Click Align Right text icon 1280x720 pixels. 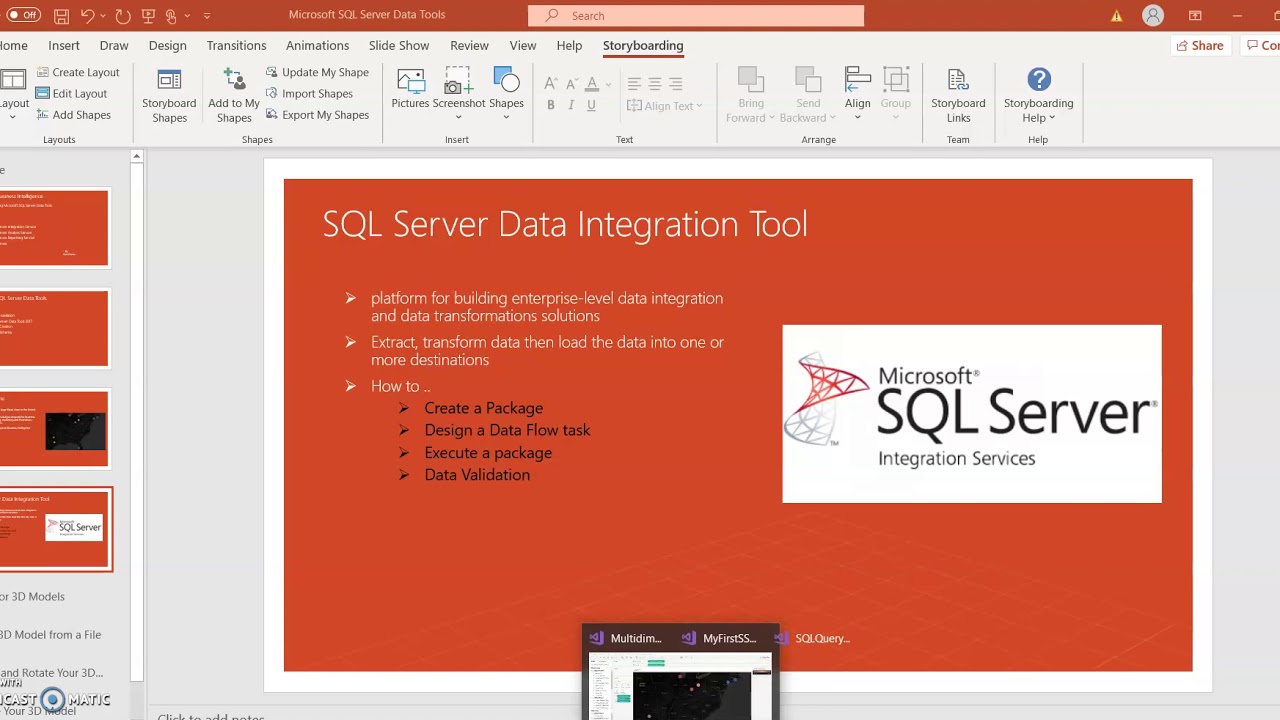(676, 84)
